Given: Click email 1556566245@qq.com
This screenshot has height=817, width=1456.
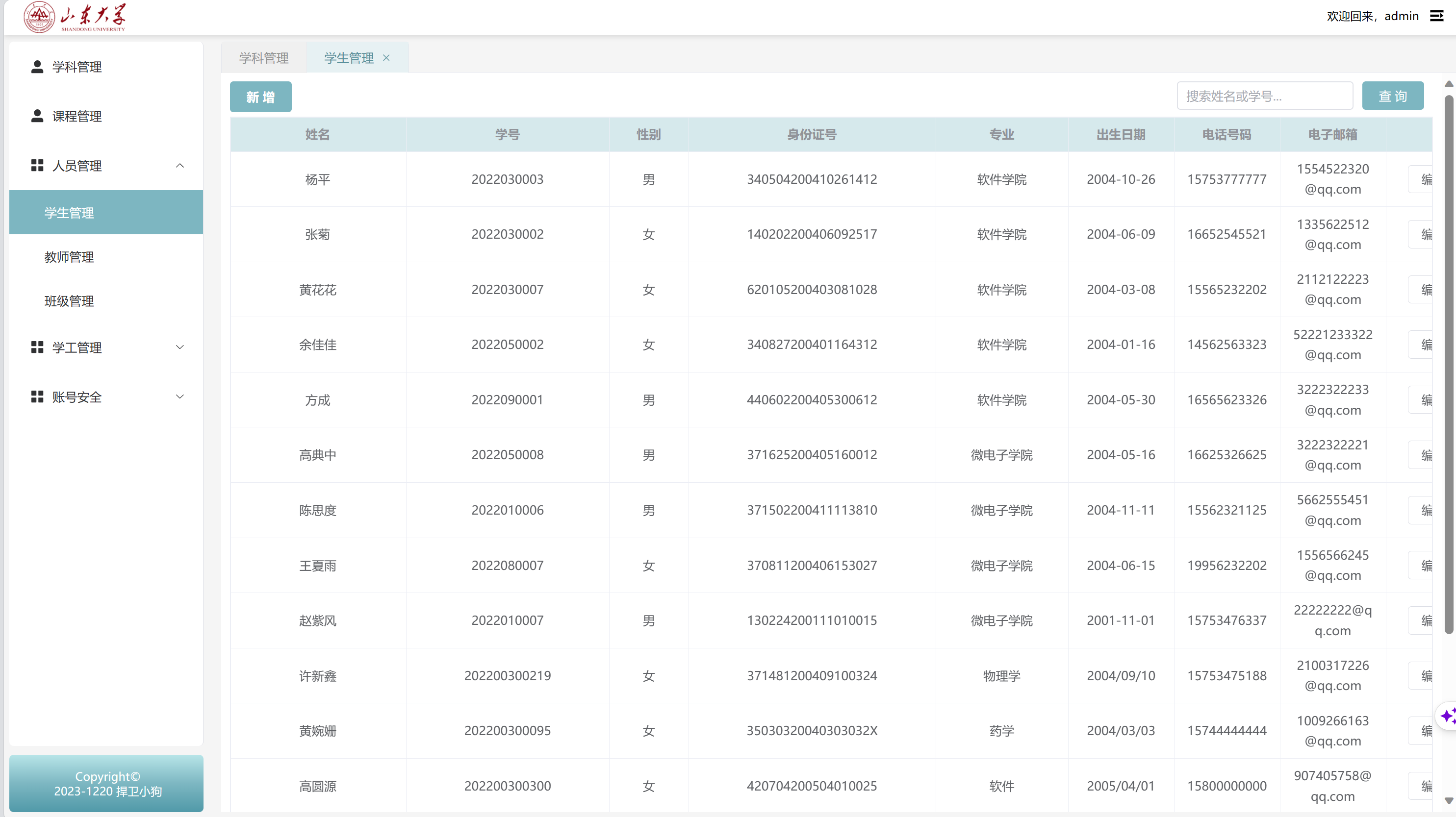Looking at the screenshot, I should tap(1333, 565).
